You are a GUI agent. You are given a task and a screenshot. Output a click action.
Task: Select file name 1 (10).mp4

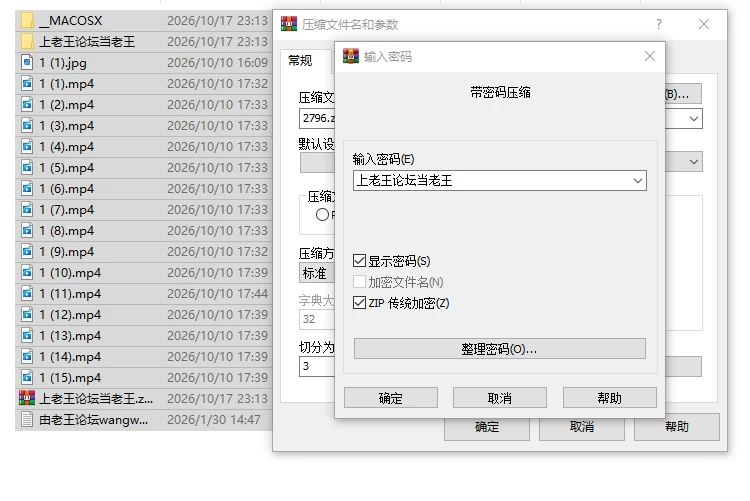coord(70,273)
